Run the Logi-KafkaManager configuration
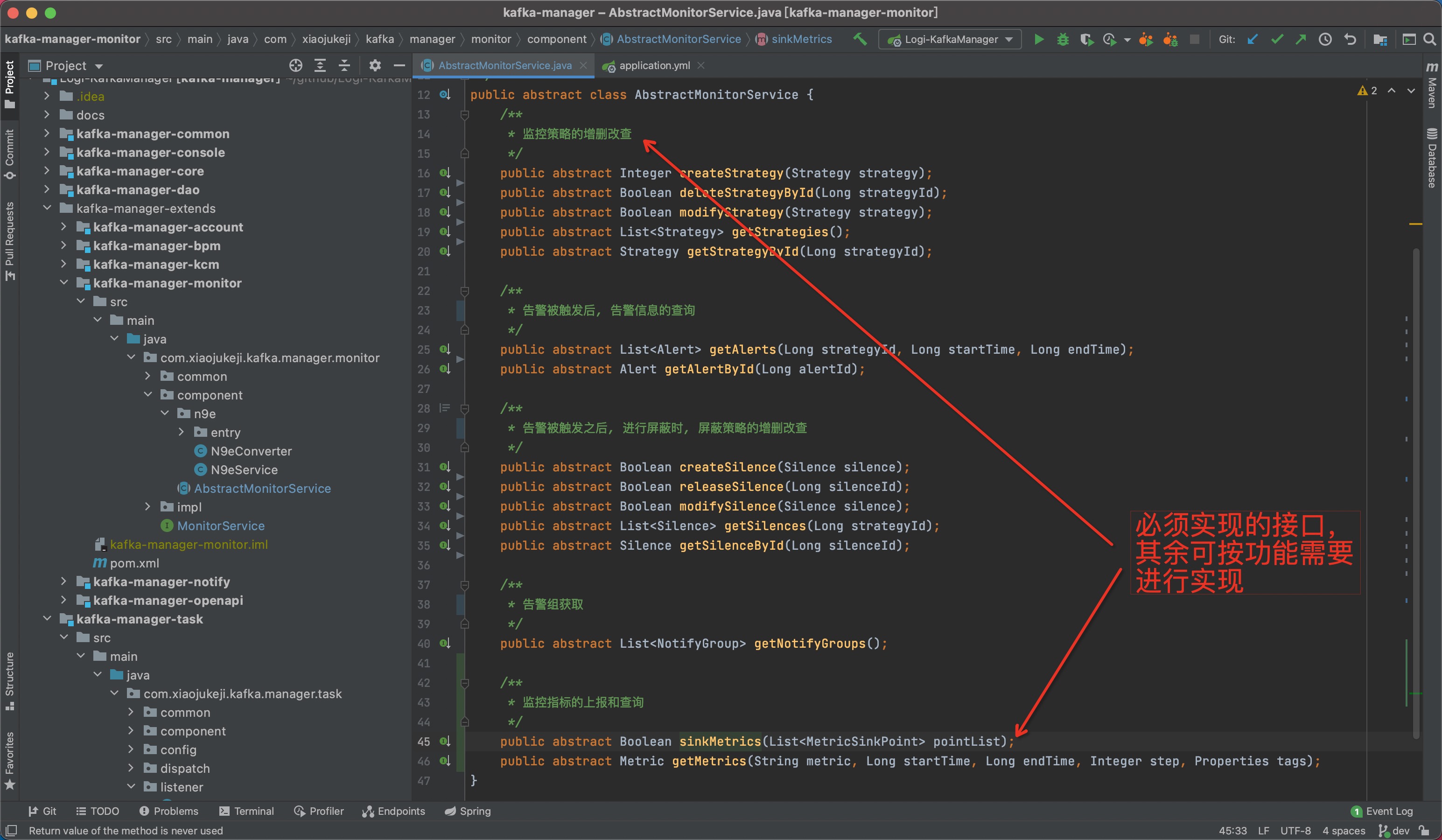The image size is (1442, 840). tap(1039, 39)
